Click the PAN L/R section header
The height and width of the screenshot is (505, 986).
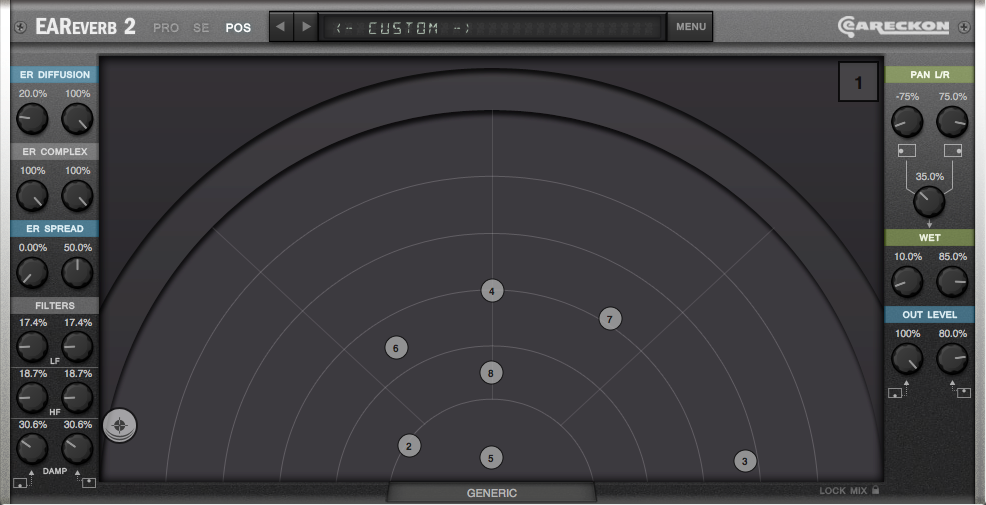(x=929, y=75)
